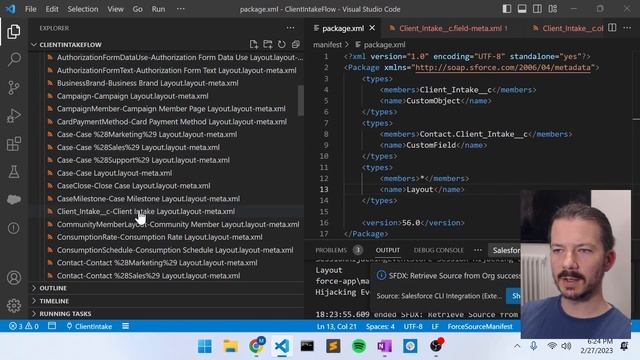Open the View menu
The width and height of the screenshot is (640, 360).
click(116, 9)
